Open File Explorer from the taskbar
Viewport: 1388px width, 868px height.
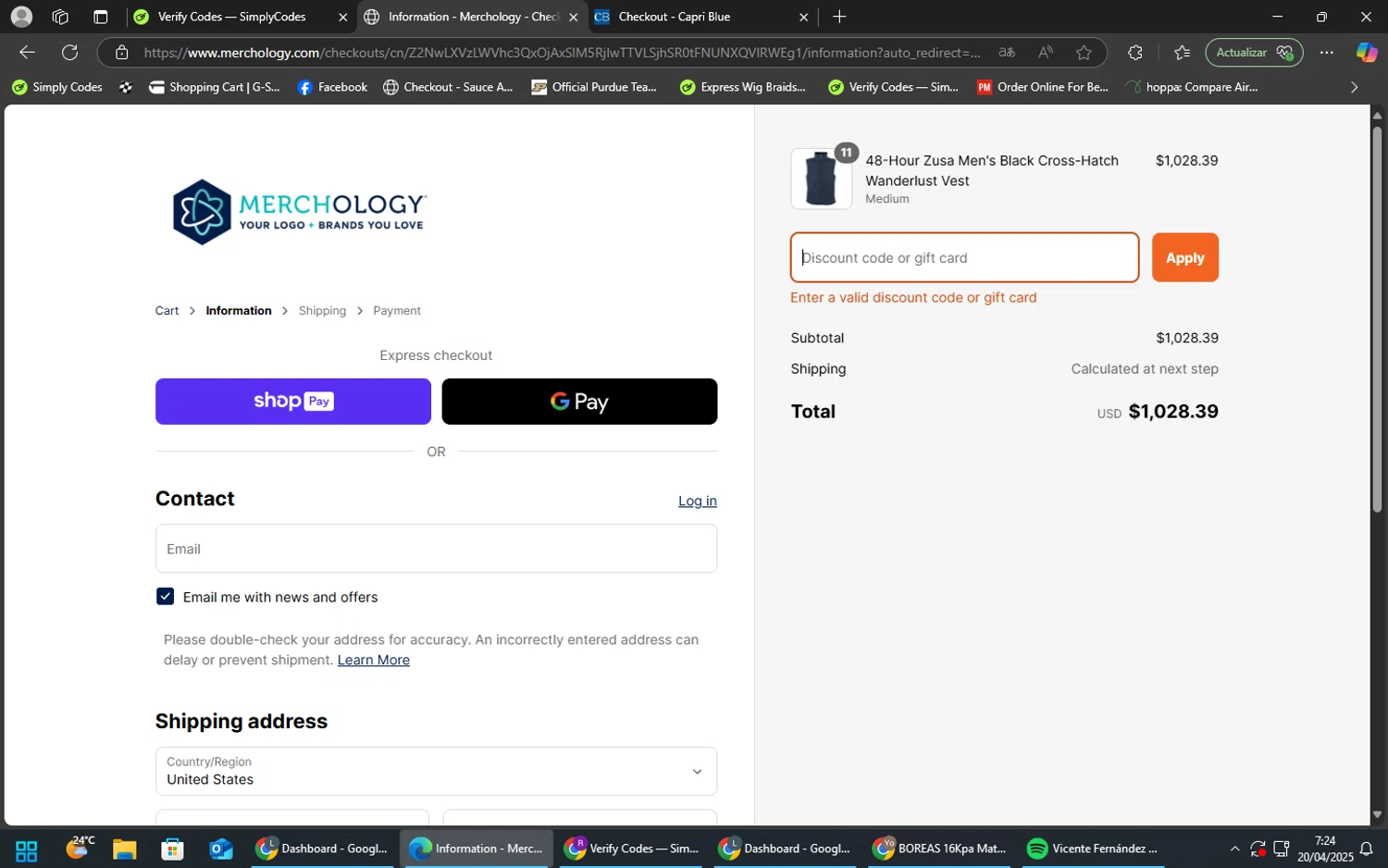coord(124,849)
